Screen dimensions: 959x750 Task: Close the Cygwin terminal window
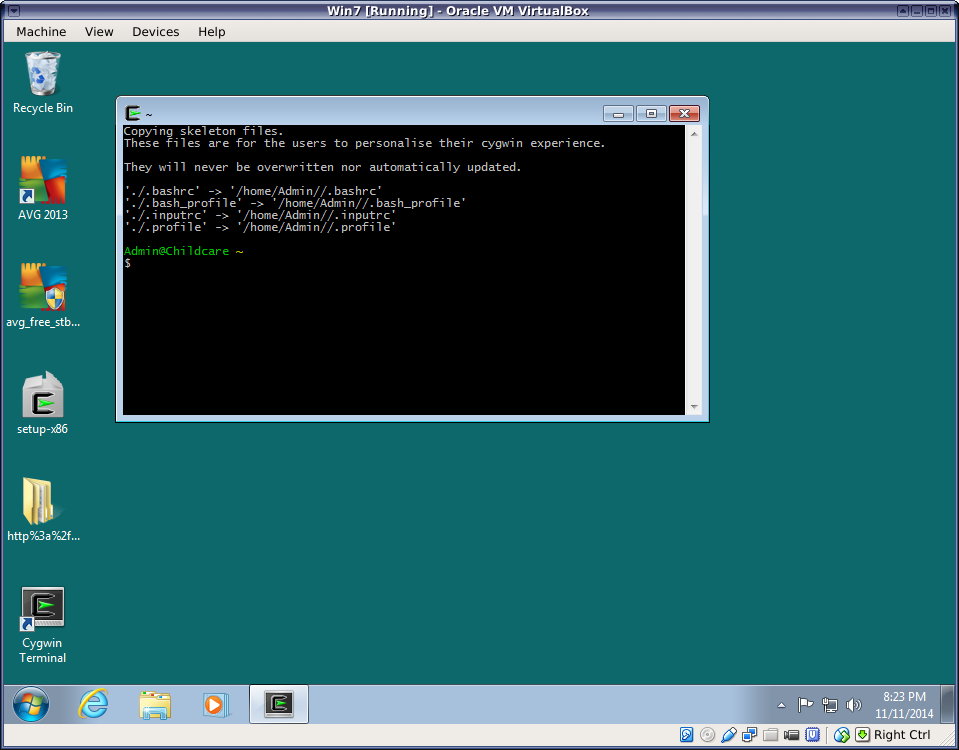tap(684, 114)
